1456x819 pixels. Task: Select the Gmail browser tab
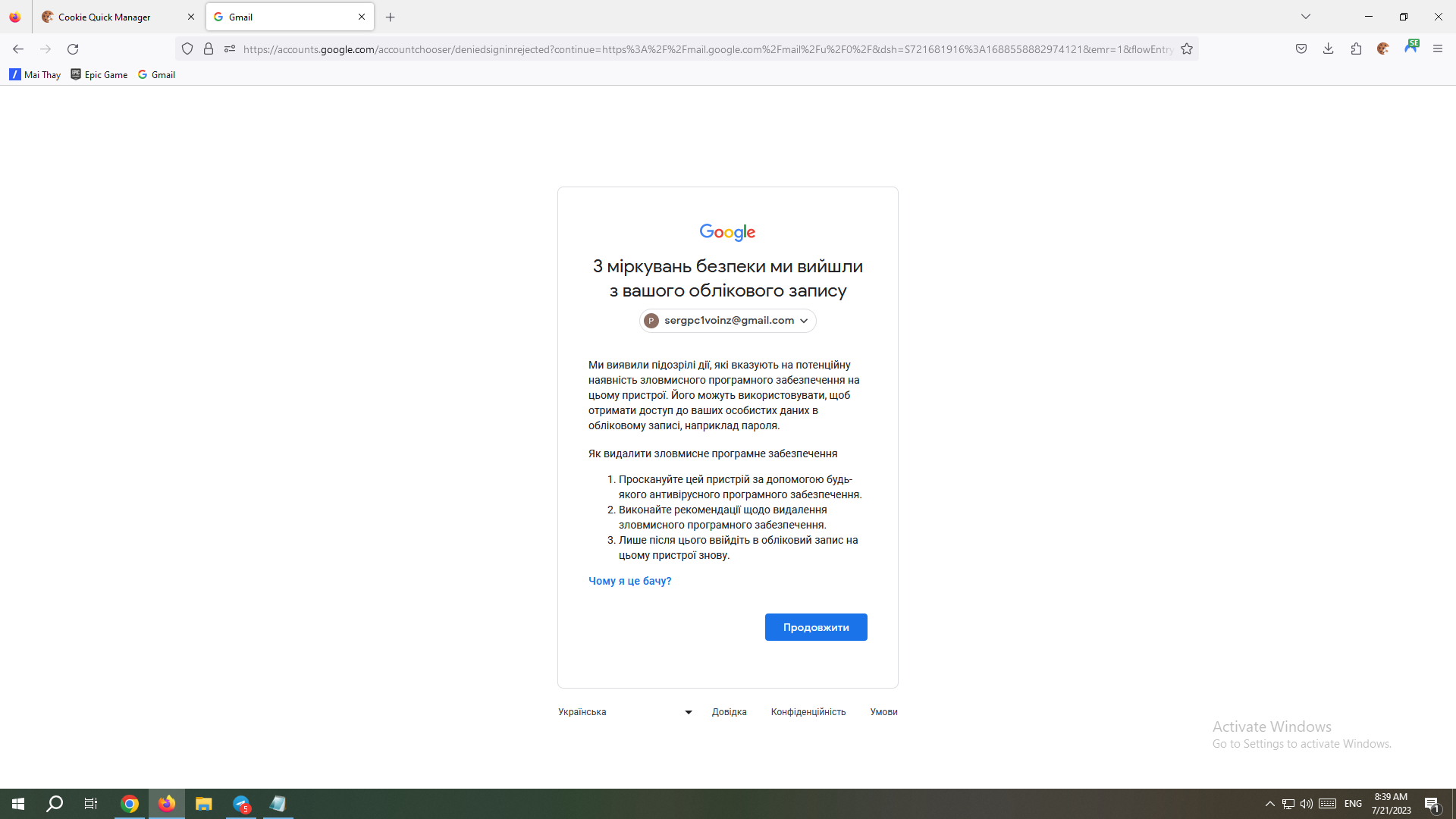pyautogui.click(x=290, y=17)
